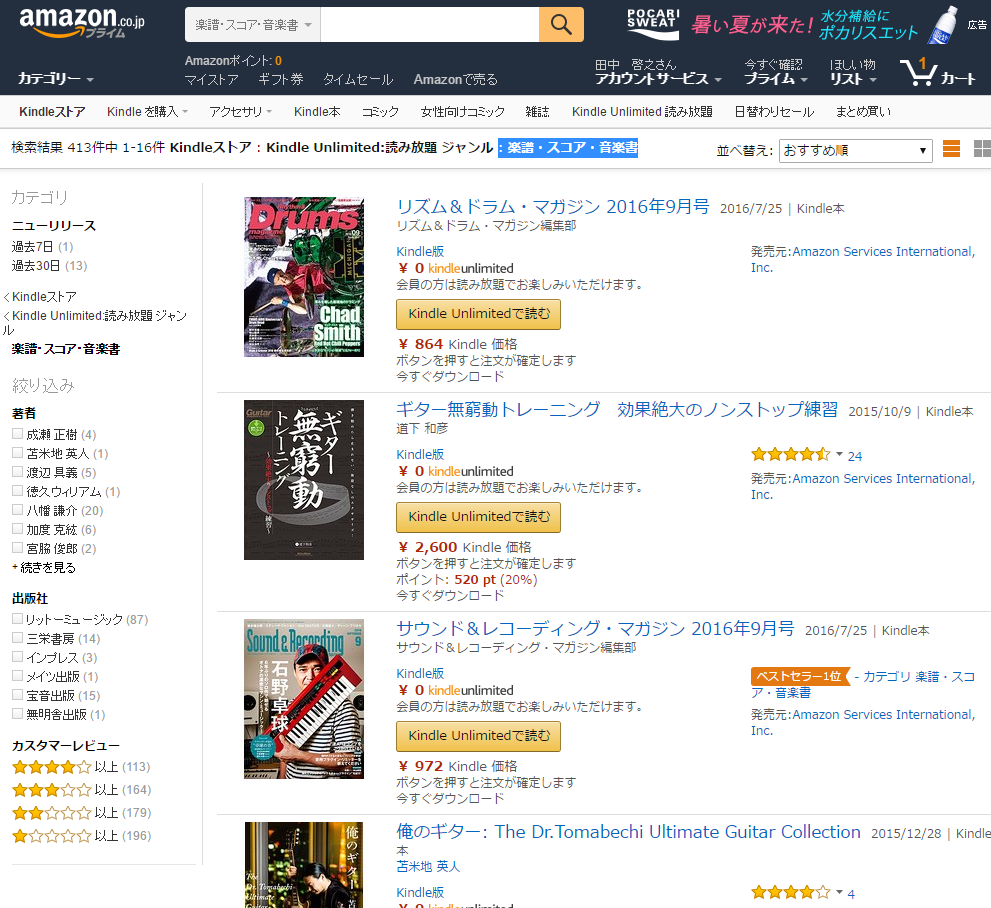Expand author list with 続きを見る
This screenshot has width=991, height=908.
pyautogui.click(x=44, y=567)
